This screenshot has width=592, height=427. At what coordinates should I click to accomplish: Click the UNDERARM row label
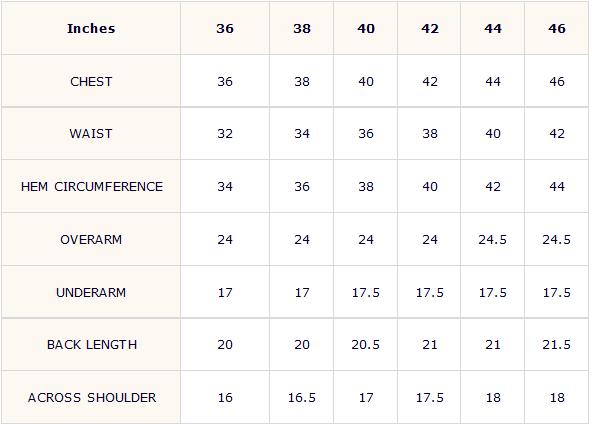(x=91, y=293)
